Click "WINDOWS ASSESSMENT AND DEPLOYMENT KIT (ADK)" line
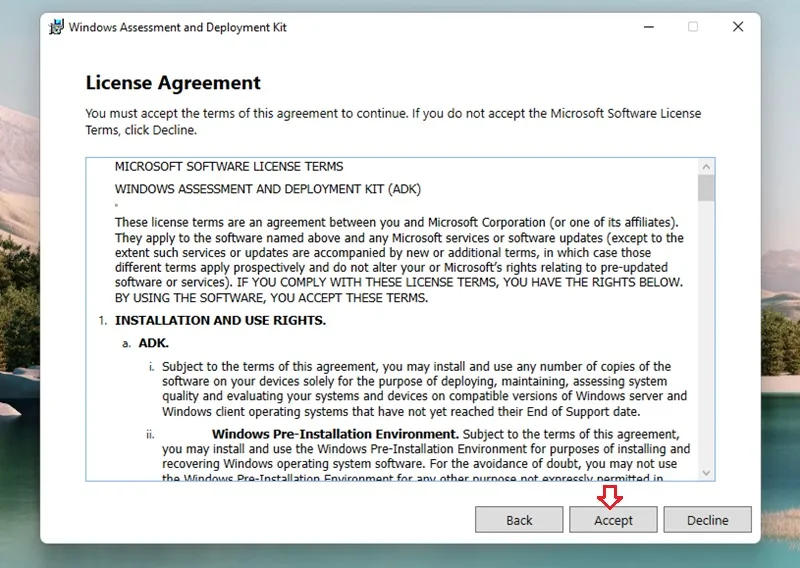800x568 pixels. [x=267, y=189]
